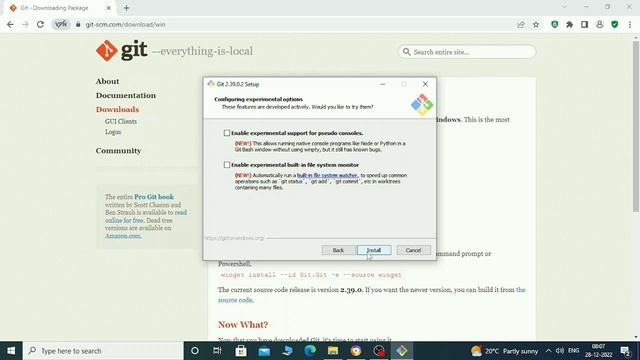
Task: Reload the git-scm page
Action: coord(40,24)
